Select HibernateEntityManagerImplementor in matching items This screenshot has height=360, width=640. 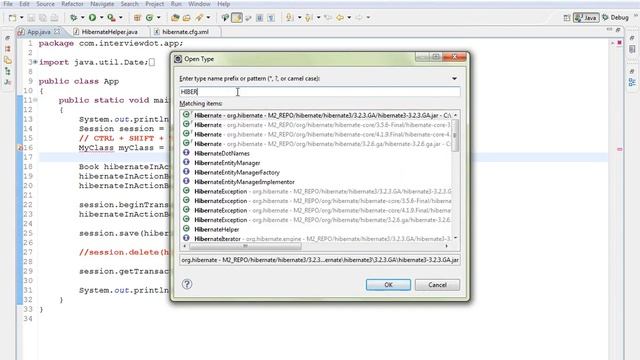tap(317, 182)
